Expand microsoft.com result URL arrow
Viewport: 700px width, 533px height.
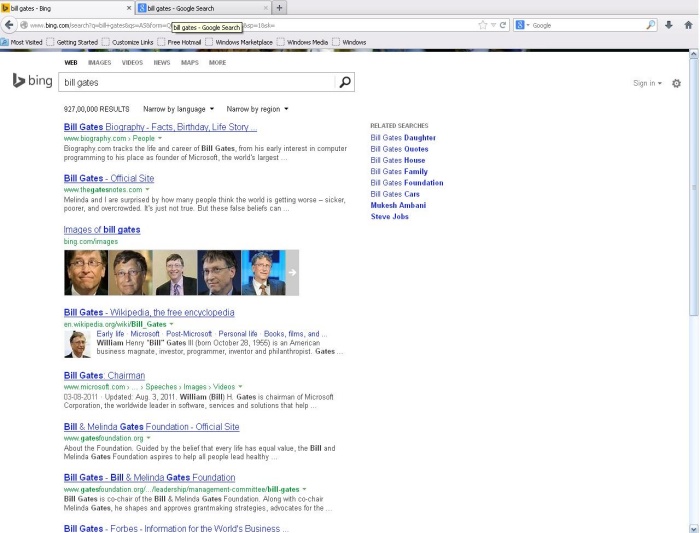point(240,387)
